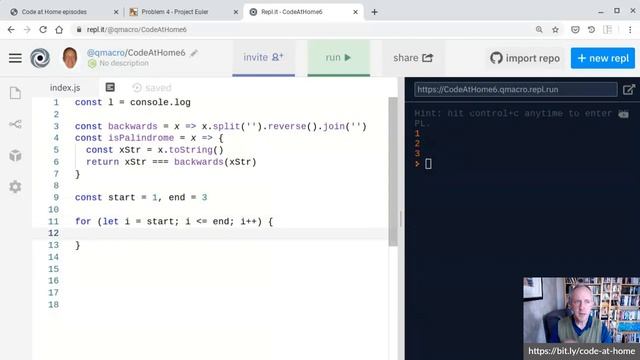Click the 'const backwards' code line
640x360 pixels.
[x=221, y=127]
